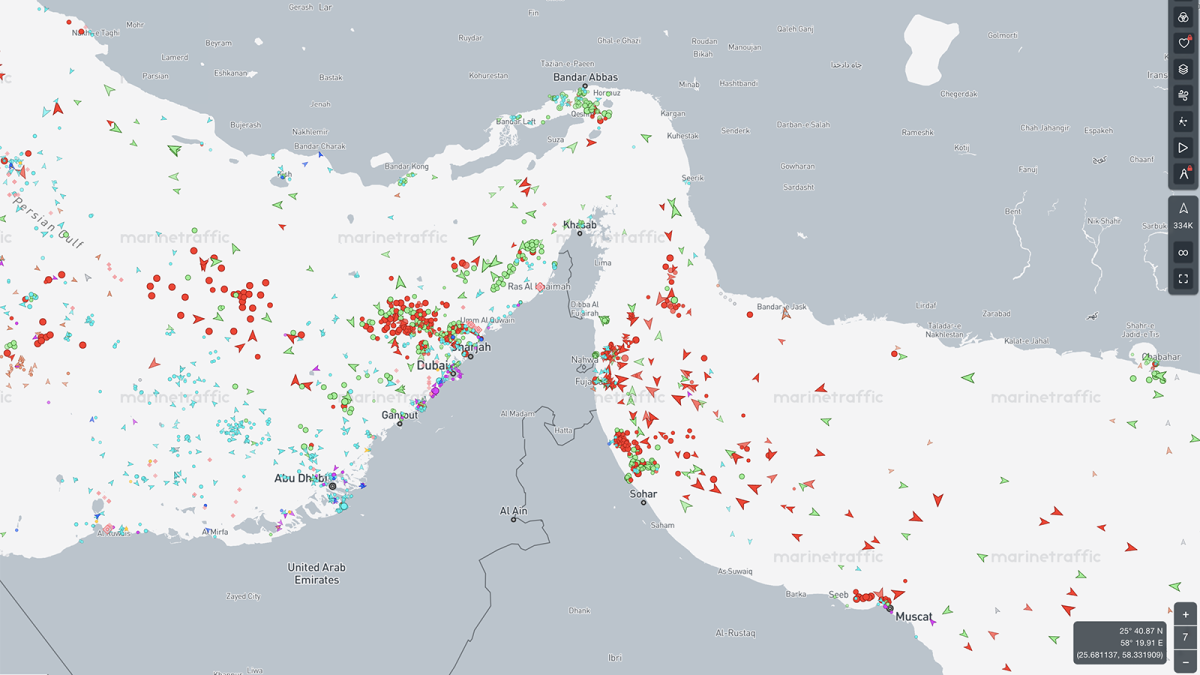The image size is (1200, 675).
Task: Open My Fleets heart icon
Action: [x=1183, y=43]
